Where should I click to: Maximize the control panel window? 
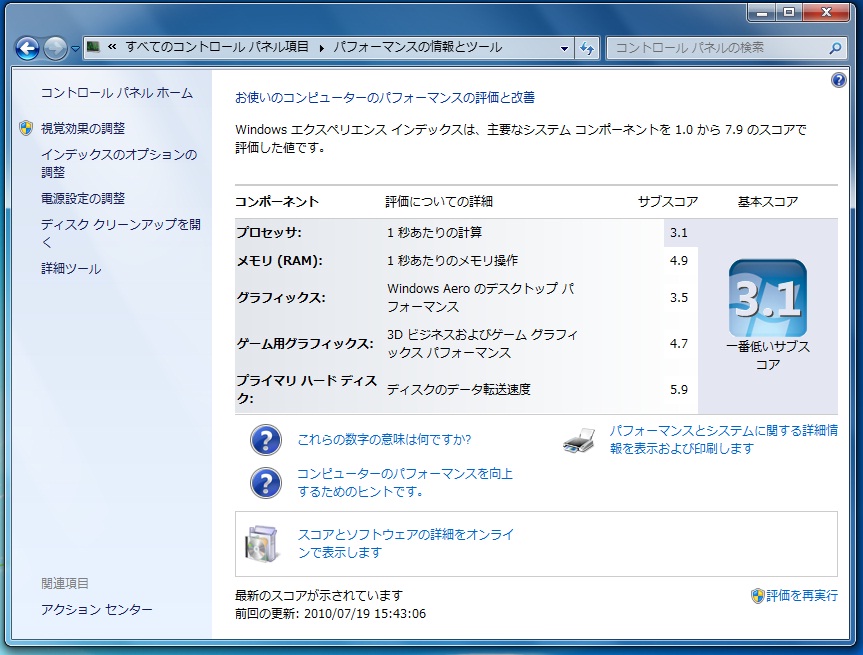tap(789, 13)
